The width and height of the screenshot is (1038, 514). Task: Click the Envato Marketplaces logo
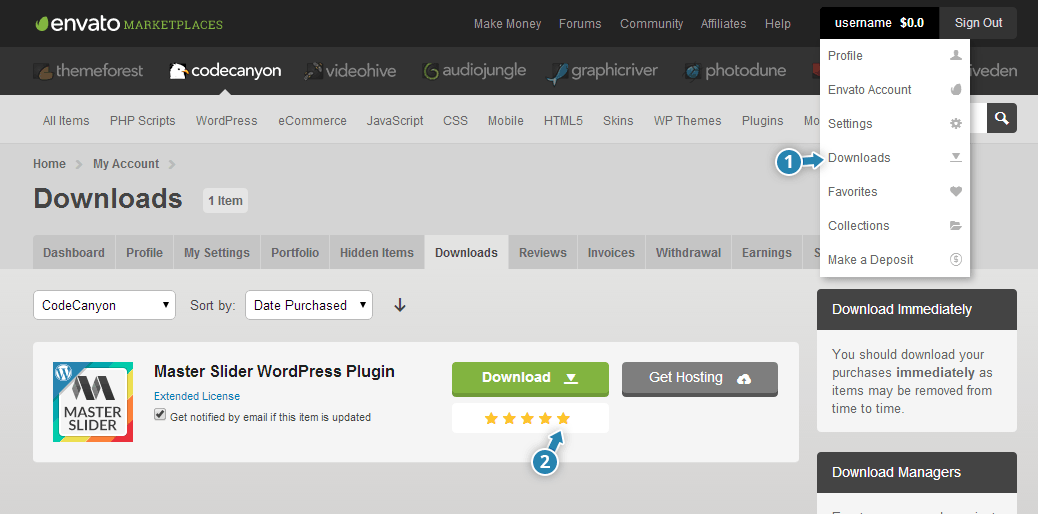coord(128,23)
